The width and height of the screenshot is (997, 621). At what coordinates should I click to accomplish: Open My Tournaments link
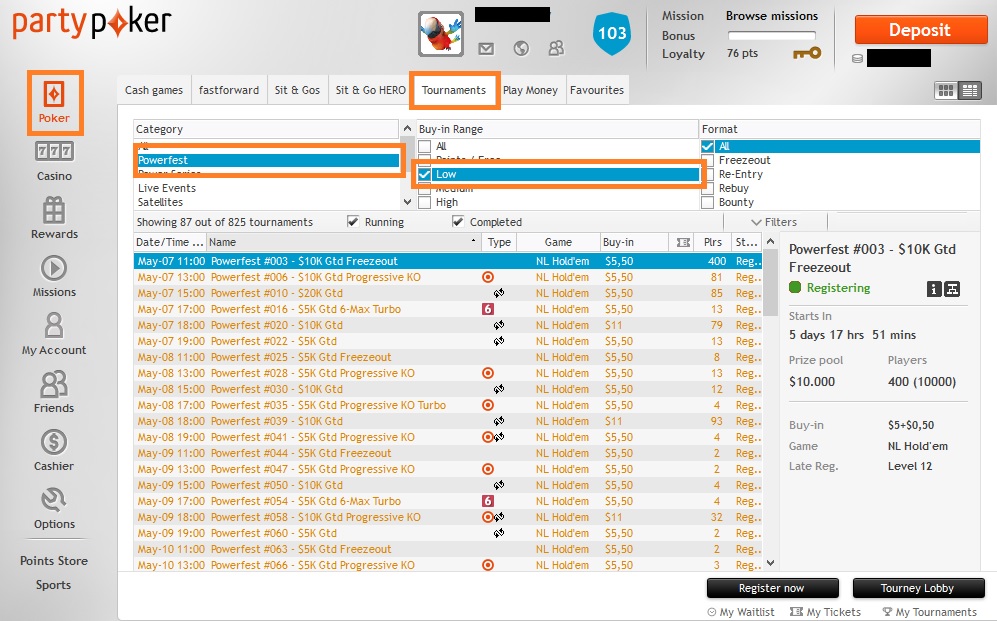point(930,612)
